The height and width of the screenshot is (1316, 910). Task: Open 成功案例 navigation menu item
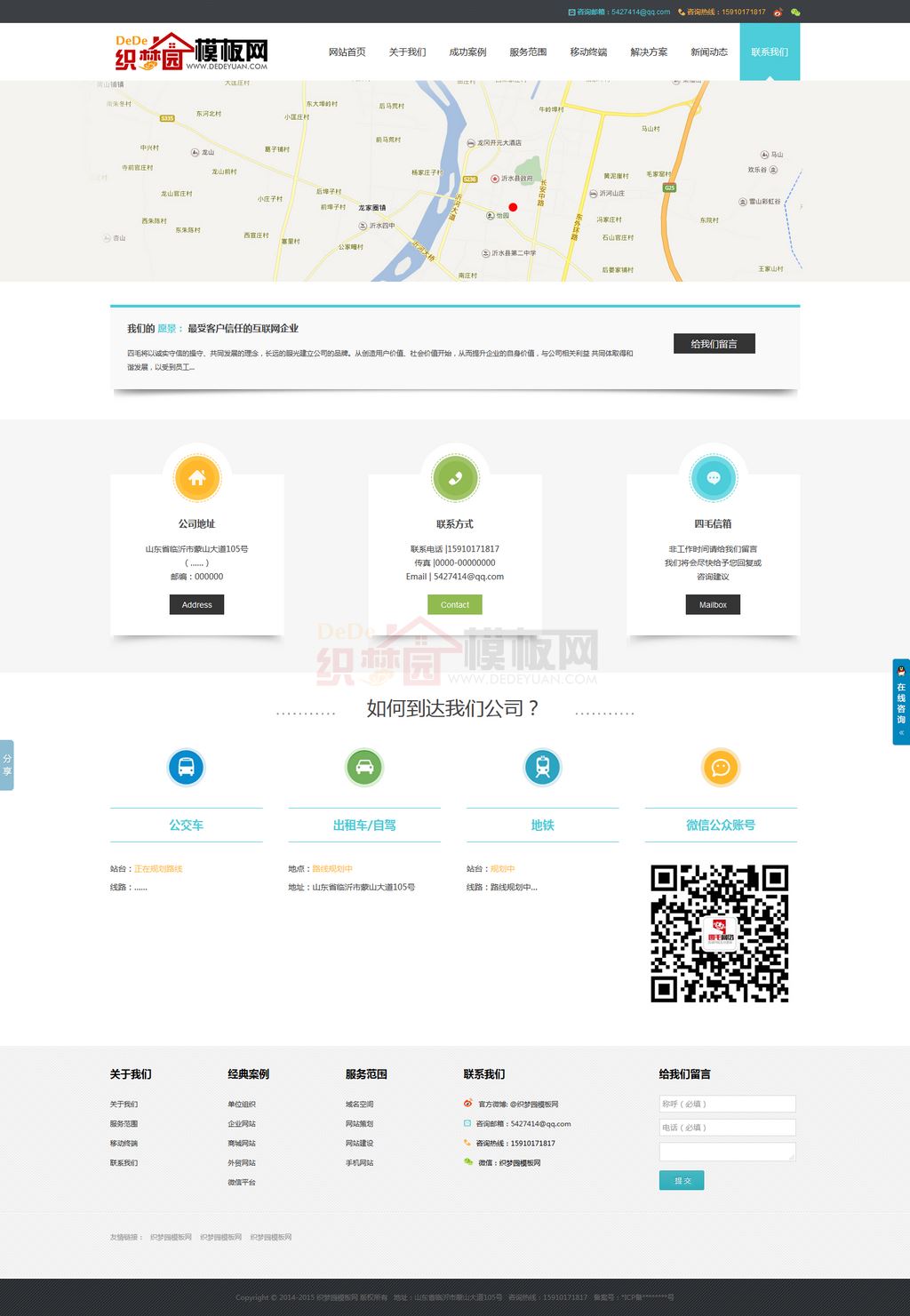click(x=467, y=52)
